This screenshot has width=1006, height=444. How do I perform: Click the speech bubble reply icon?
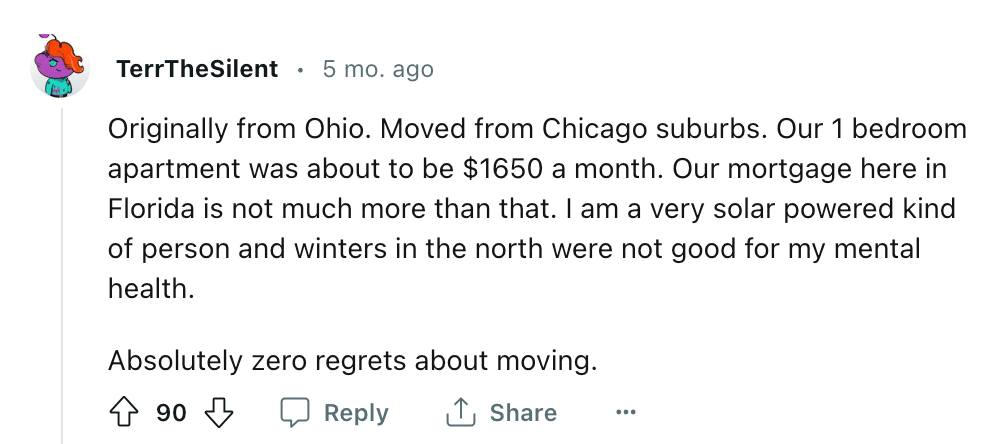coord(296,413)
